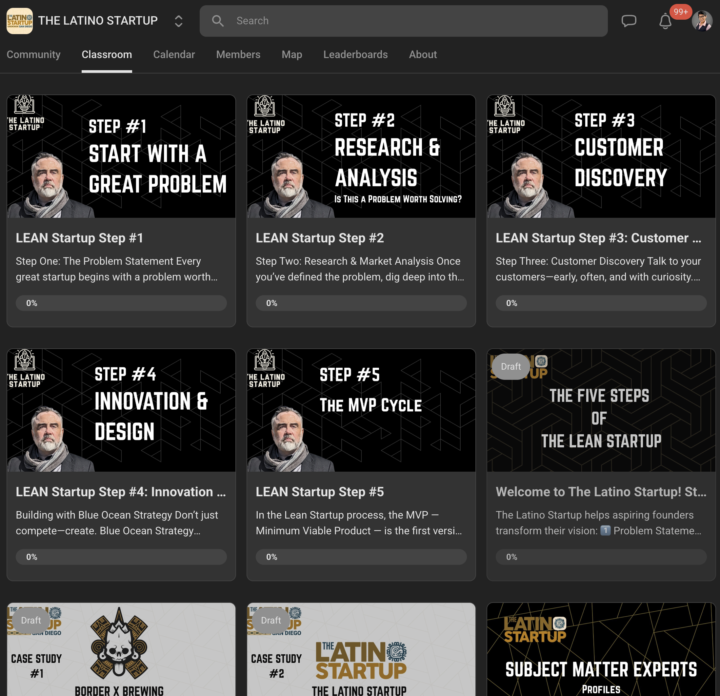Go to the Members tab
The width and height of the screenshot is (720, 696).
tap(238, 54)
